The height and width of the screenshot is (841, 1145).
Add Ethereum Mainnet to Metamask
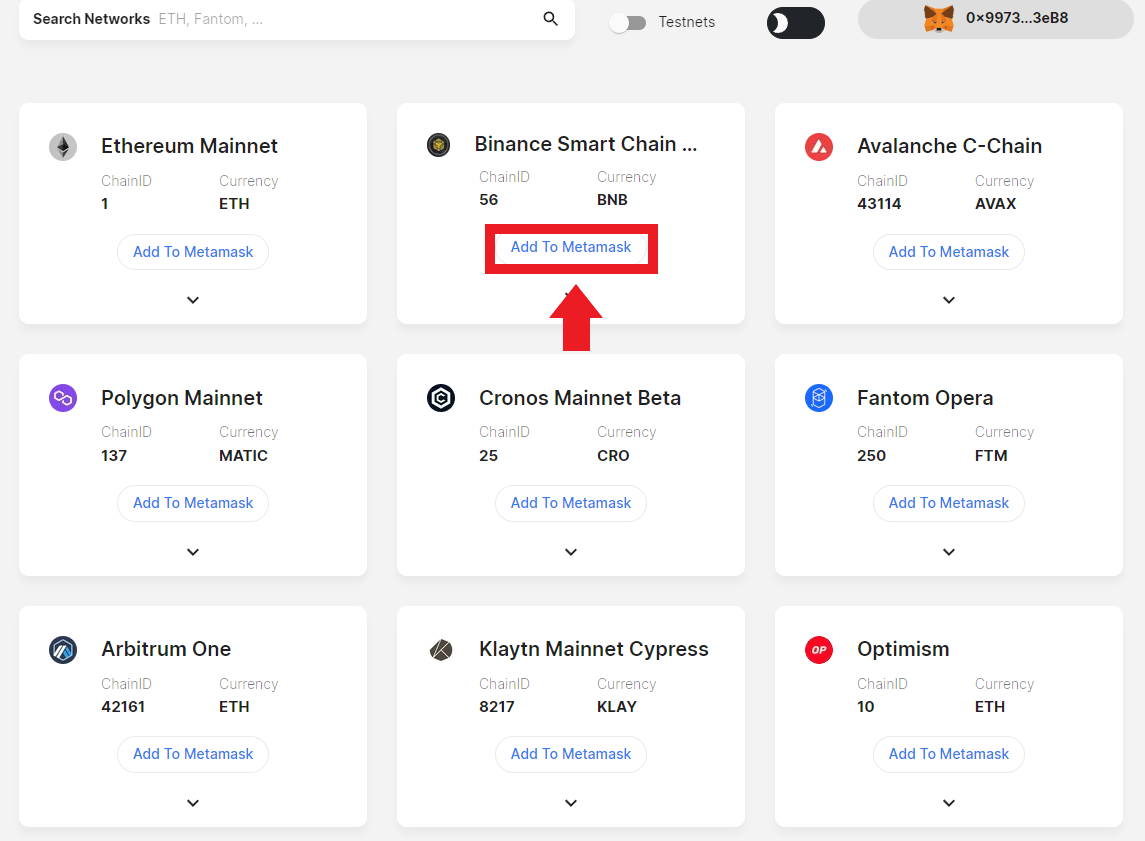(x=193, y=252)
